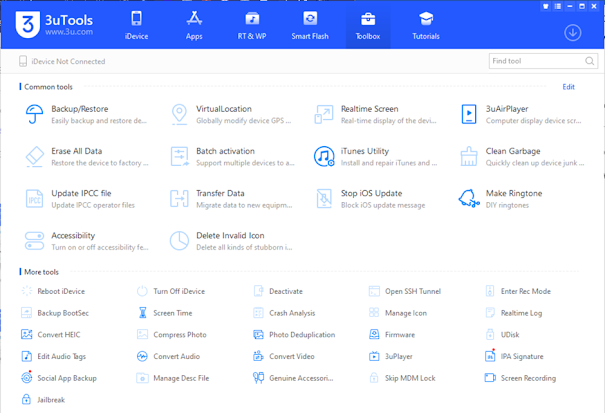Open the Realtime Screen tool icon
This screenshot has width=605, height=413.
324,114
